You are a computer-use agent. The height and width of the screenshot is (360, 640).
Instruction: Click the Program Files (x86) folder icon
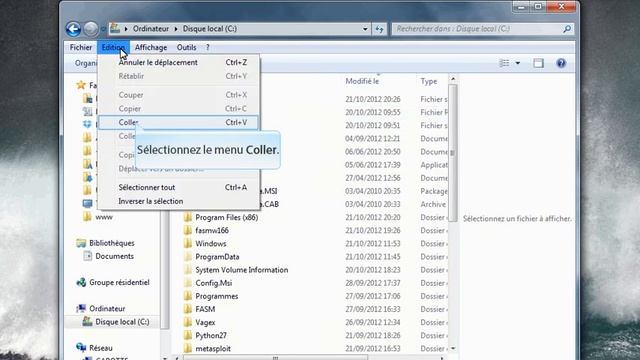(188, 217)
